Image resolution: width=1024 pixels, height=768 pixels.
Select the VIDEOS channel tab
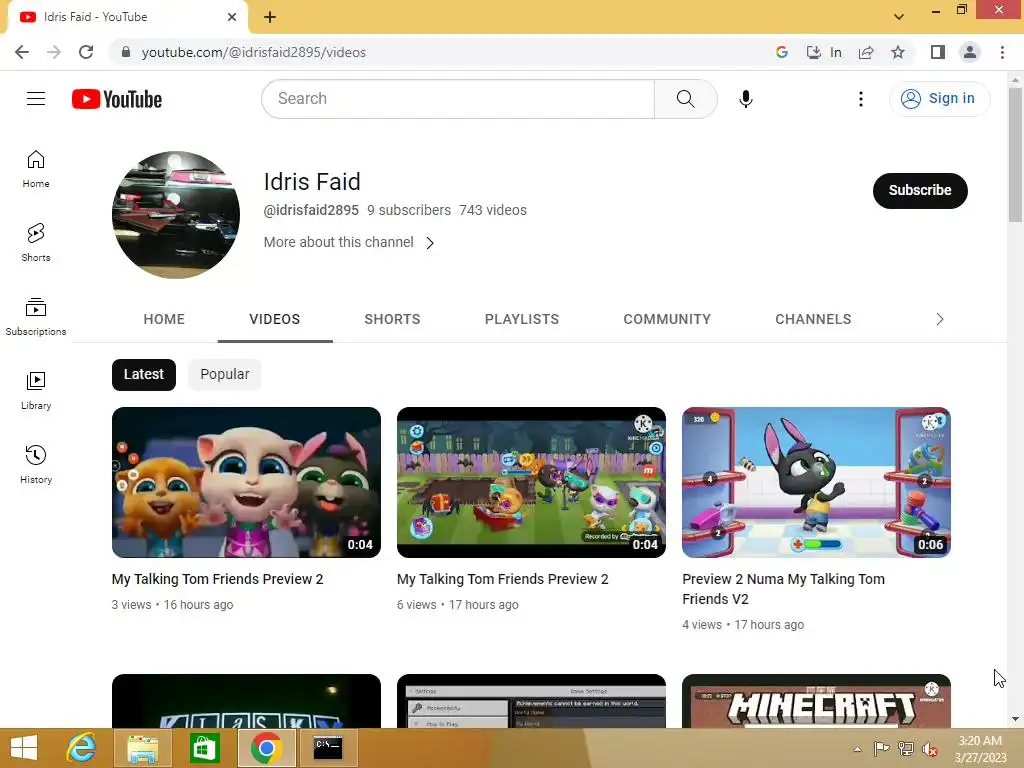pyautogui.click(x=275, y=319)
